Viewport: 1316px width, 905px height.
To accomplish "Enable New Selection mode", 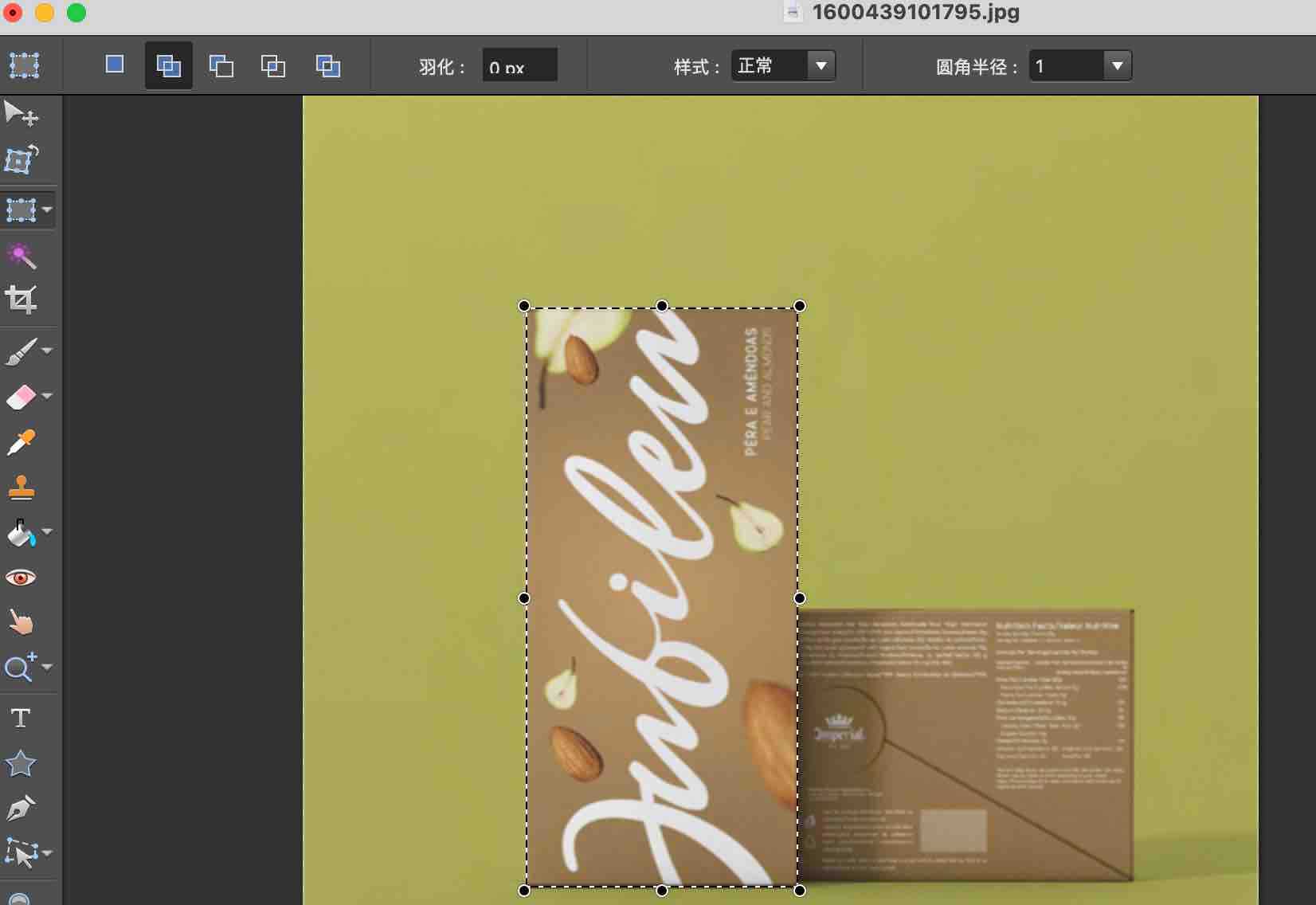I will (x=115, y=65).
